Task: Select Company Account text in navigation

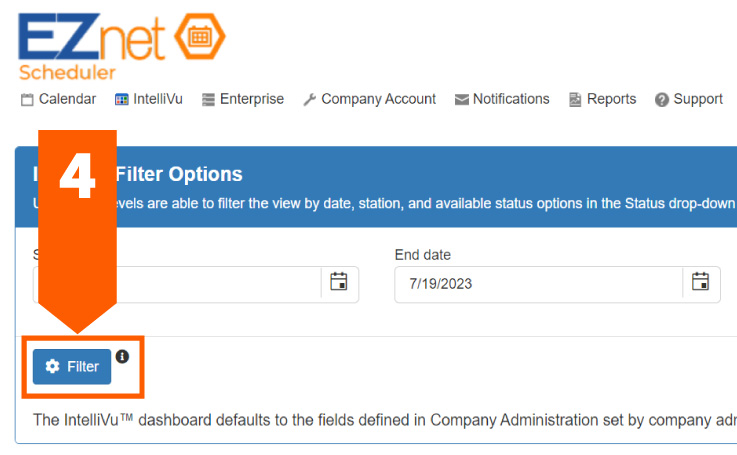Action: [378, 99]
